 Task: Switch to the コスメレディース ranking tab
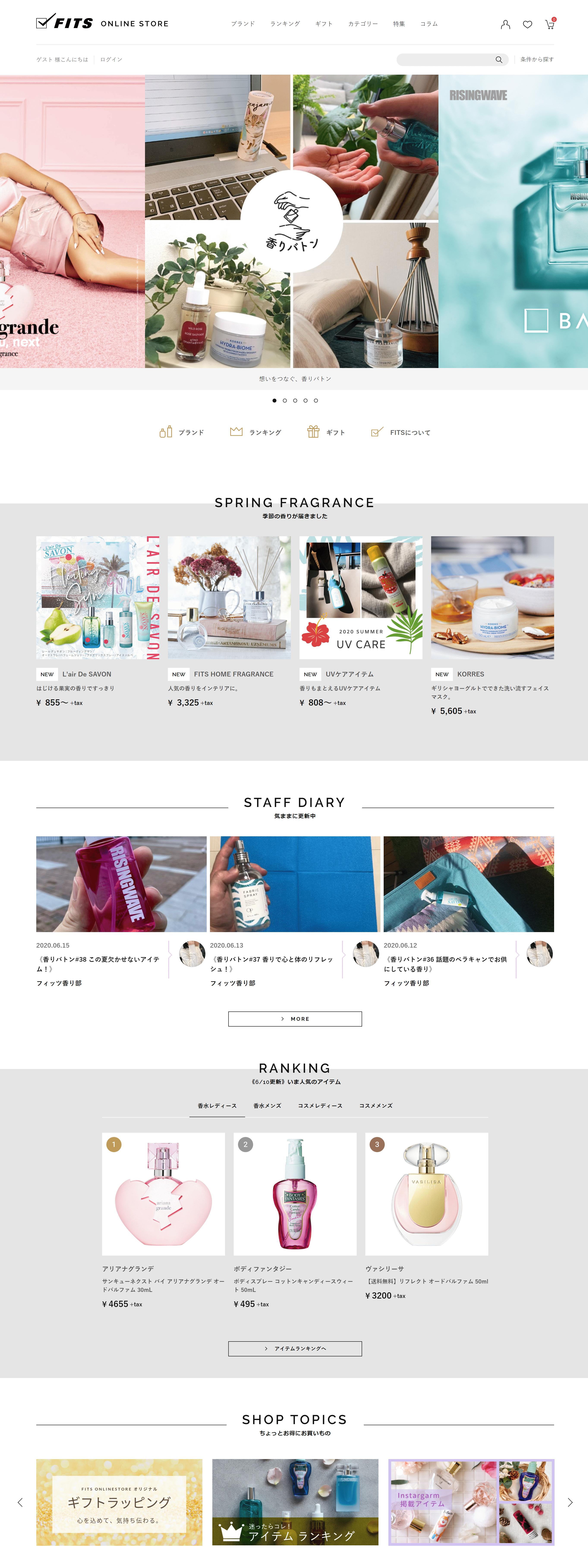point(320,1105)
